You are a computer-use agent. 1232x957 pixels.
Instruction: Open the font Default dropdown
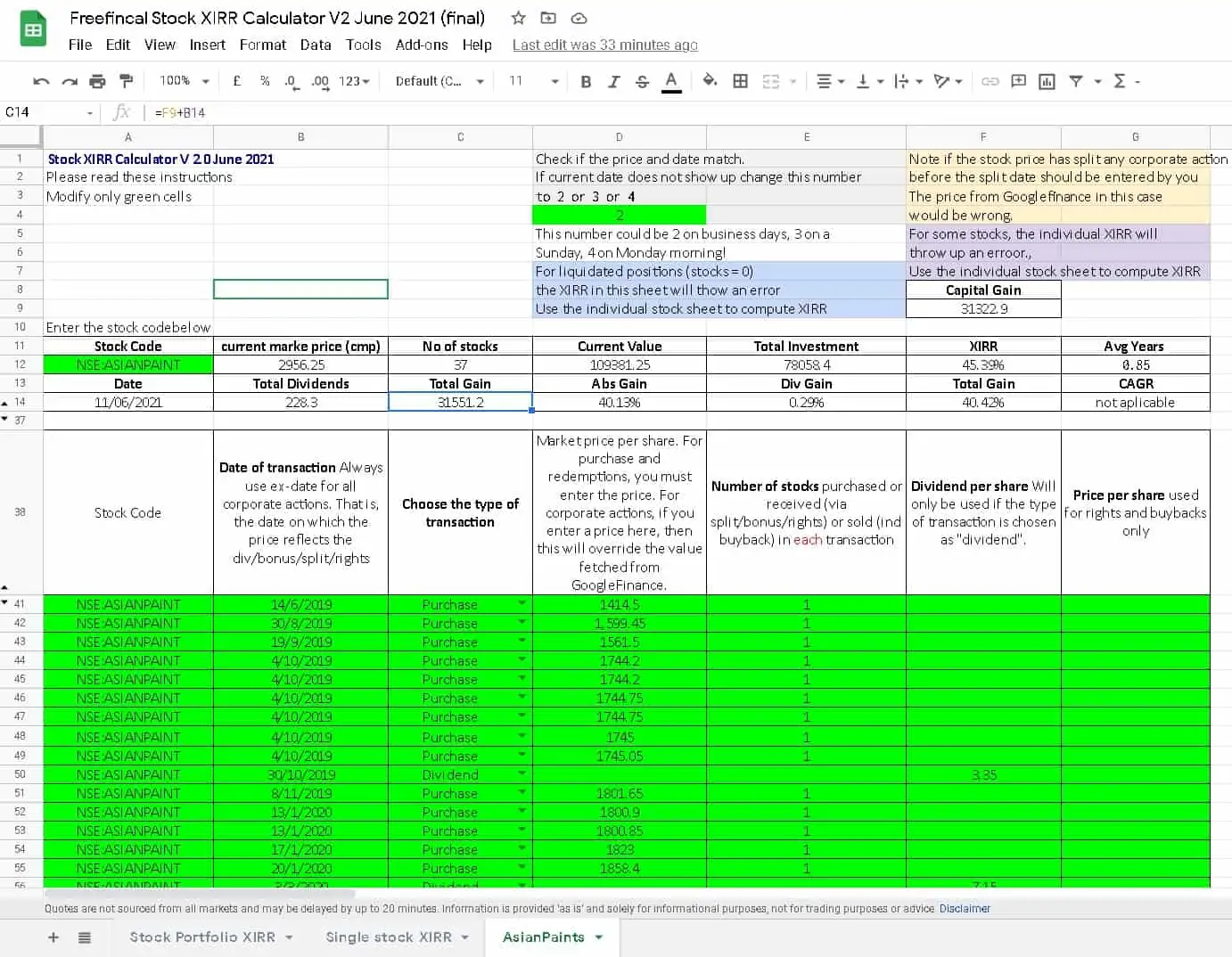click(x=439, y=81)
